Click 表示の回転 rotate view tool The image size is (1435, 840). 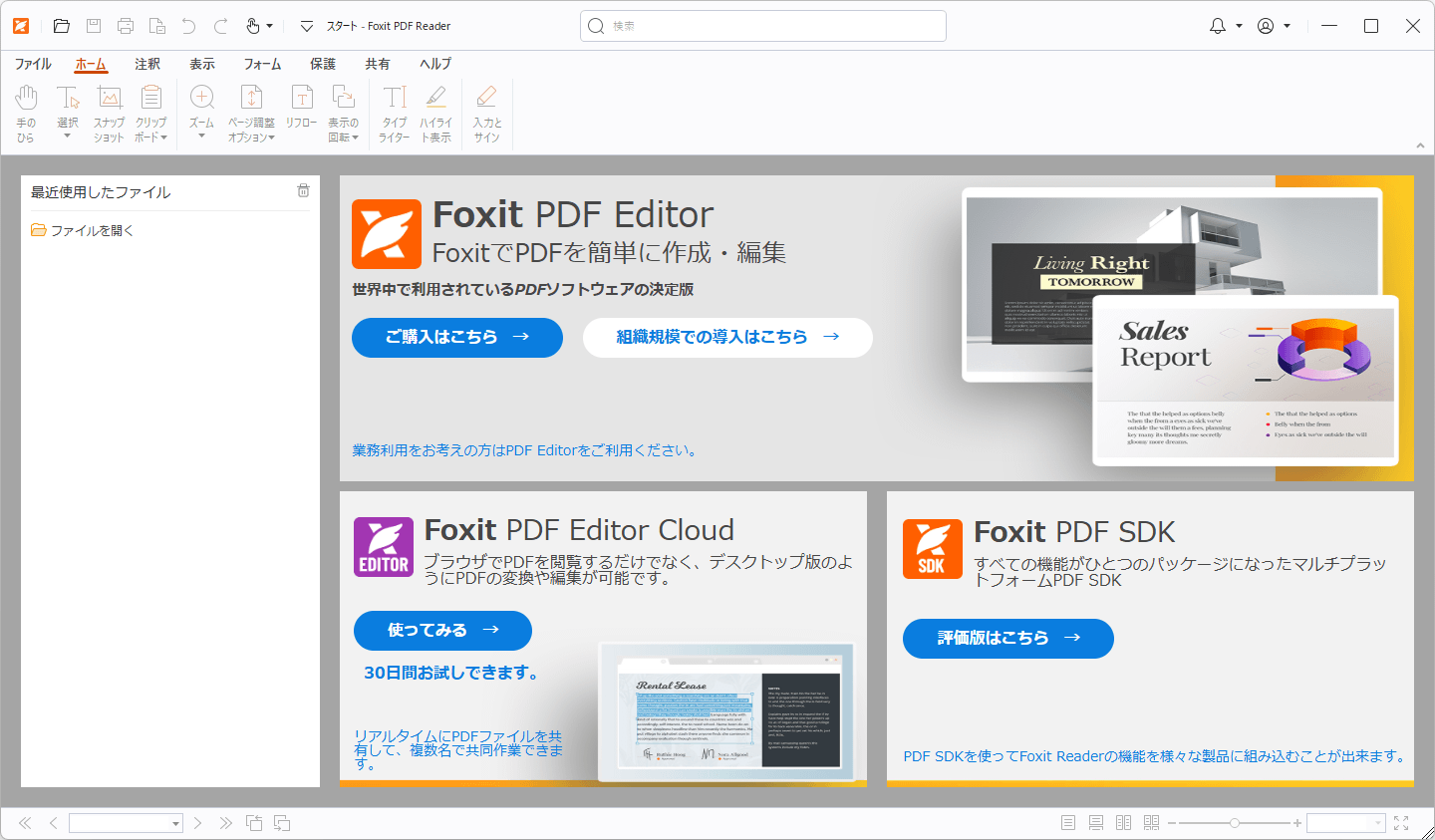[344, 114]
